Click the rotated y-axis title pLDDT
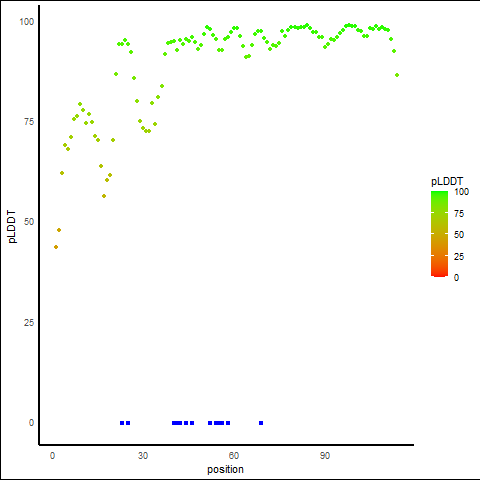The height and width of the screenshot is (480, 480). 12,226
